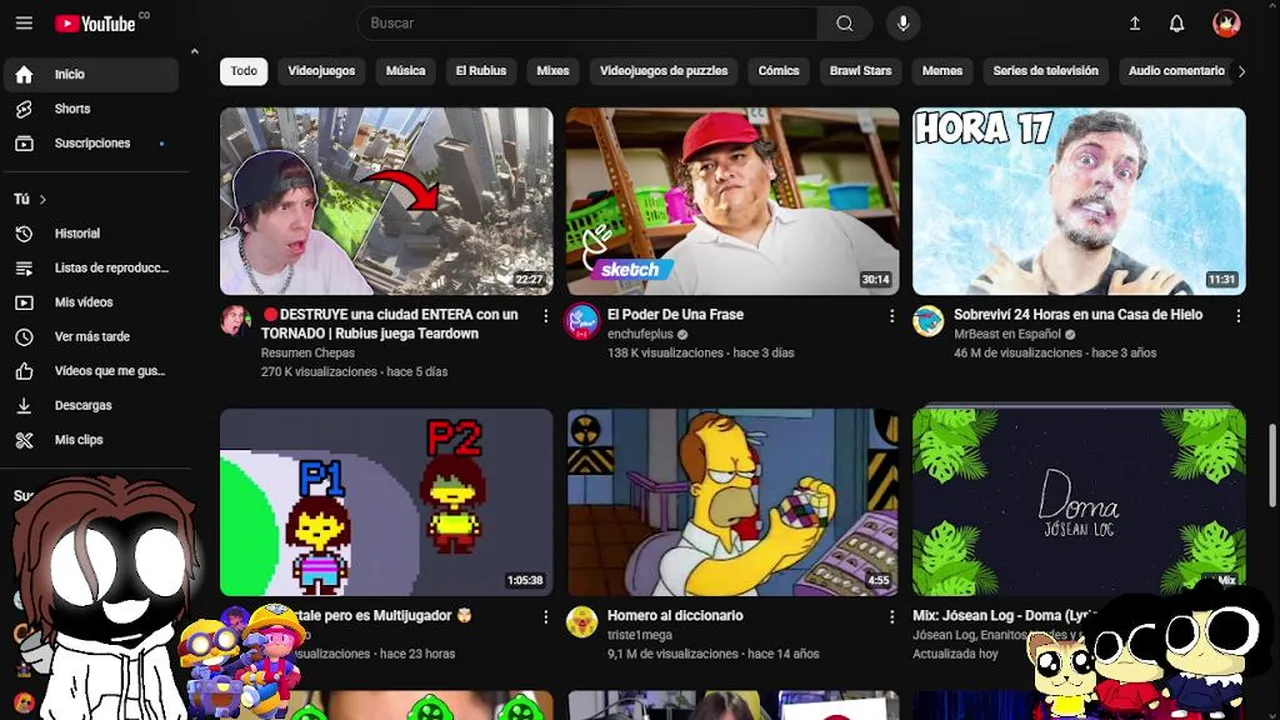Click the Mis clips scissors icon

click(24, 440)
